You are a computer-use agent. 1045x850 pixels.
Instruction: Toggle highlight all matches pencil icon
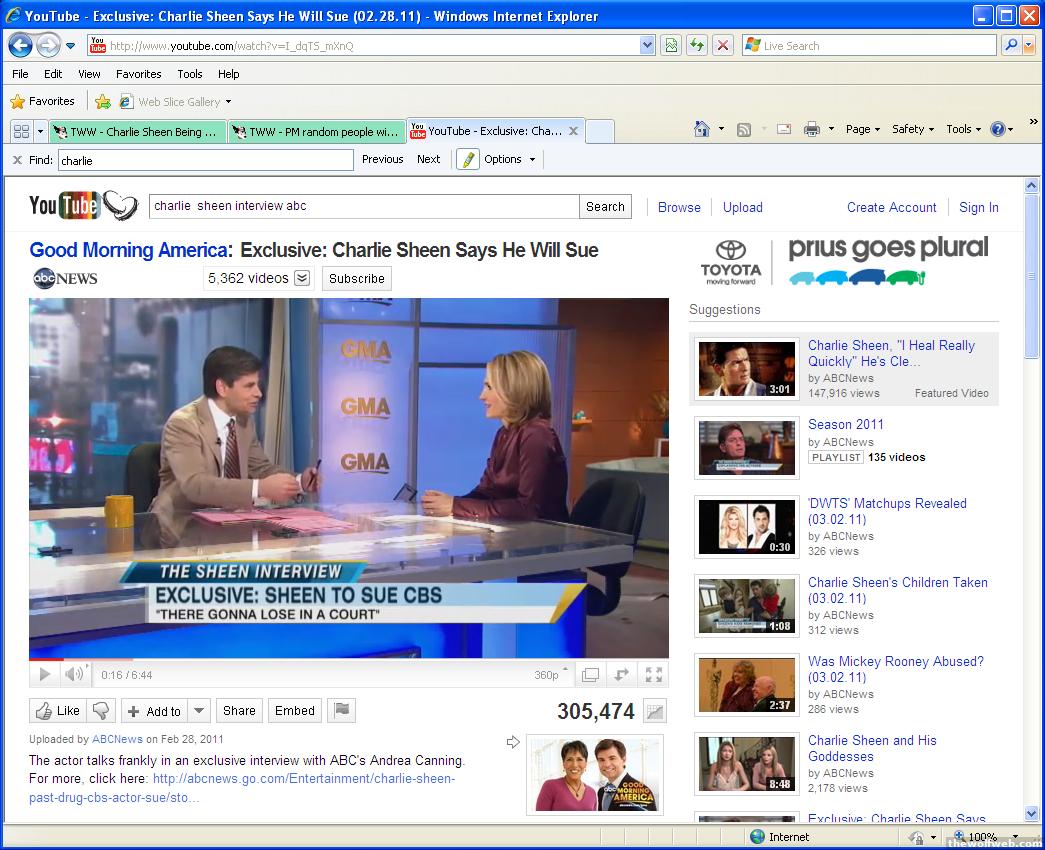(x=468, y=159)
